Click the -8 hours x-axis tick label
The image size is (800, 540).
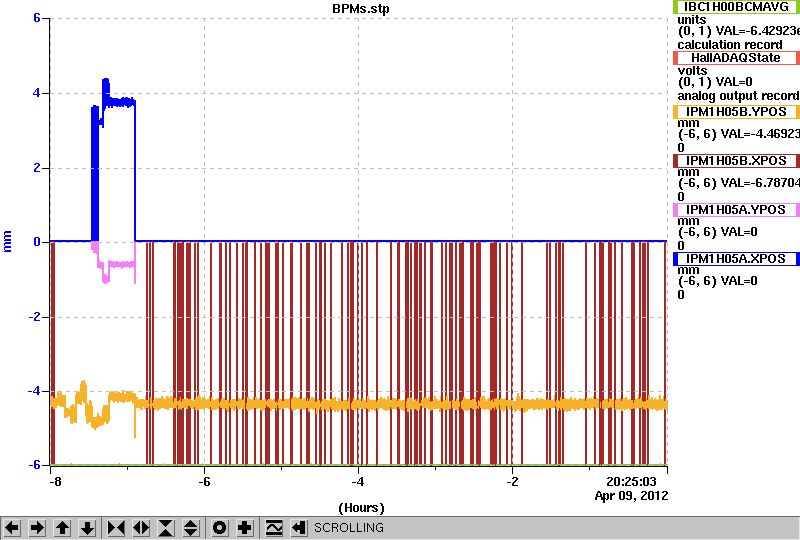tap(55, 482)
